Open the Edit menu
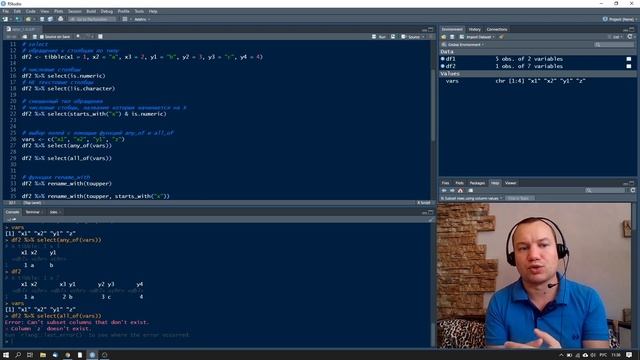 [x=18, y=11]
